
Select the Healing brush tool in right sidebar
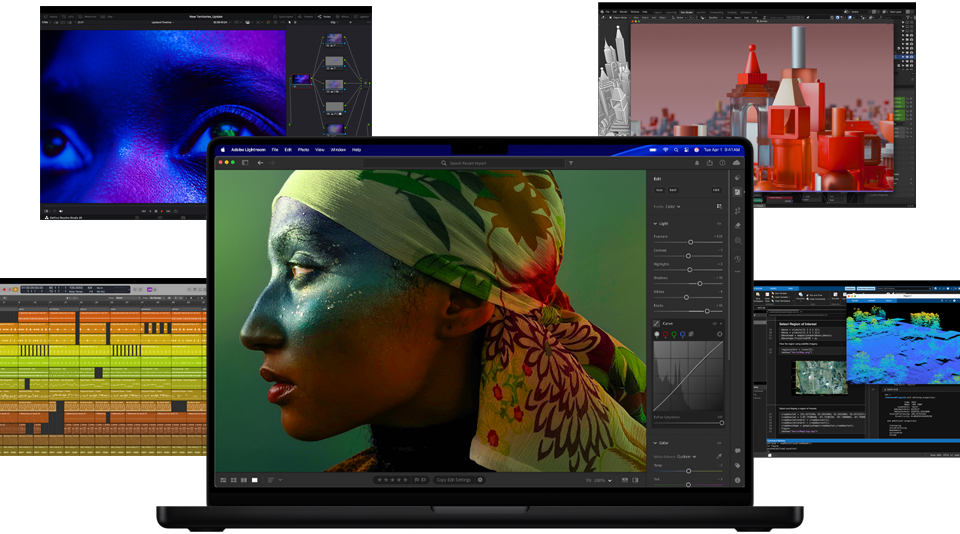point(737,225)
